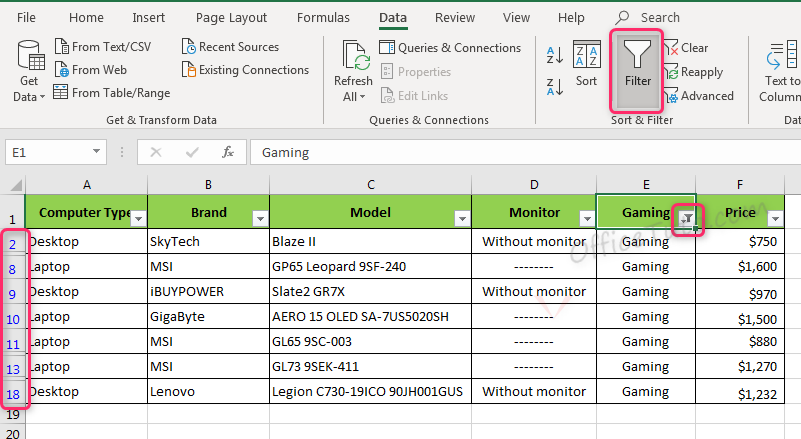Open Brand column filter dropdown
Screen dimensions: 801x439
tap(260, 219)
